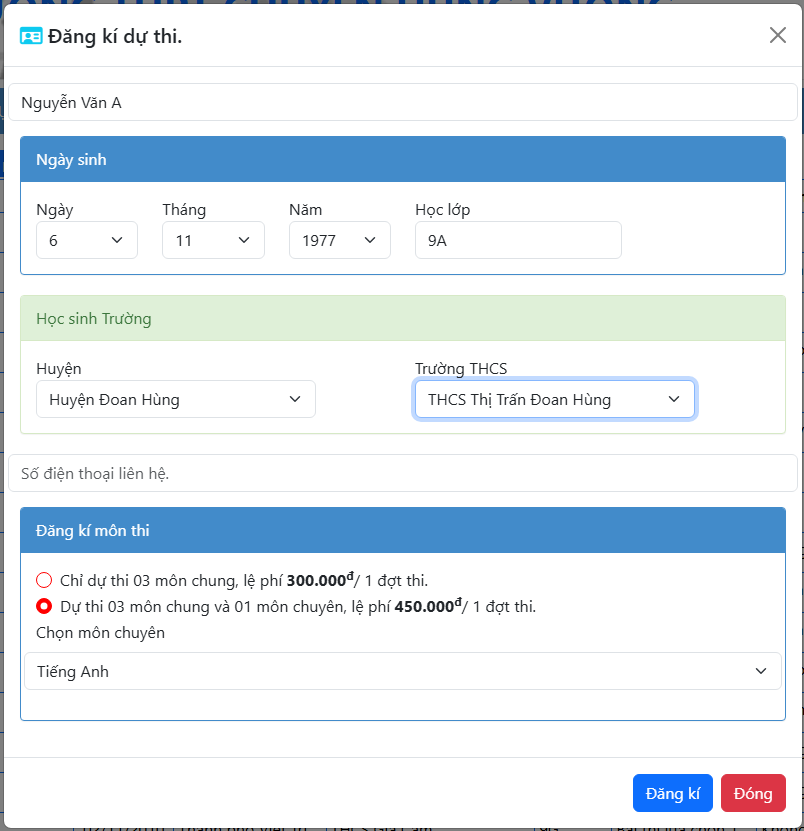Open the Chọn môn chuyên subject dropdown

[x=402, y=671]
